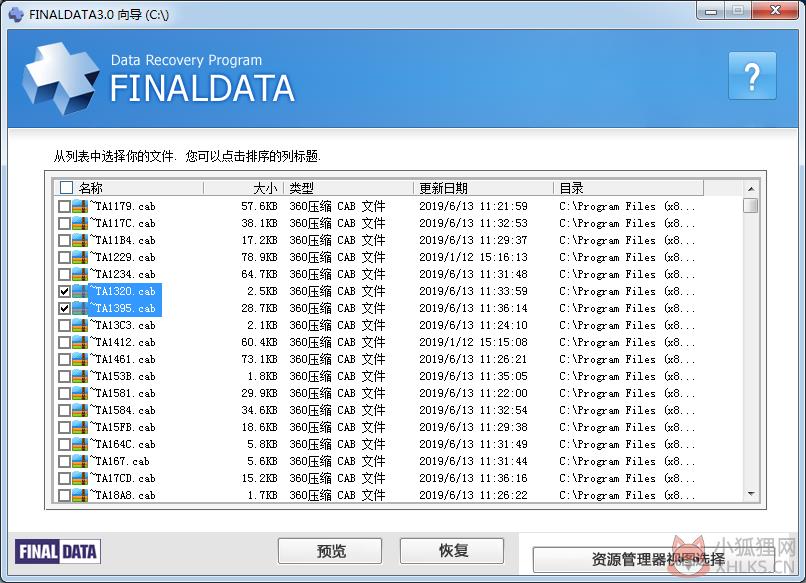Uncheck the box for ~TA1395.cab
This screenshot has height=583, width=806.
(64, 308)
